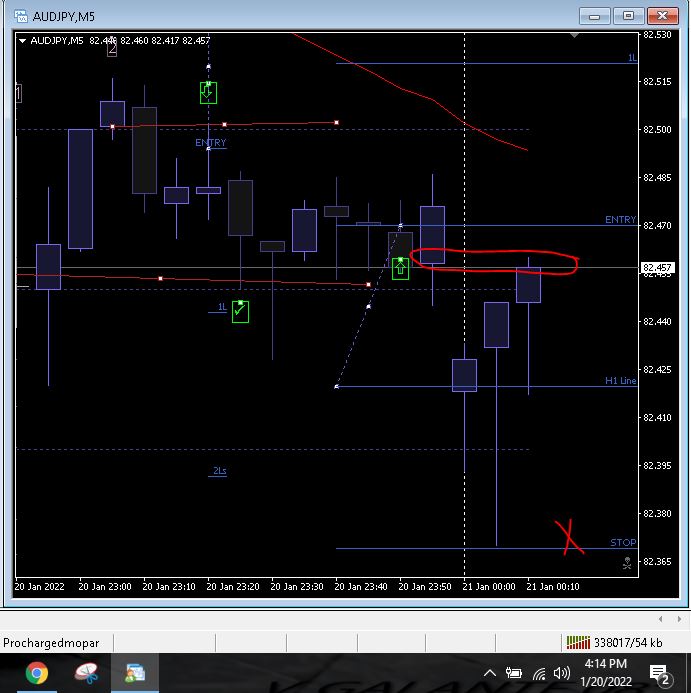
Task: Select the 1L label beside the checkmark
Action: pos(222,307)
